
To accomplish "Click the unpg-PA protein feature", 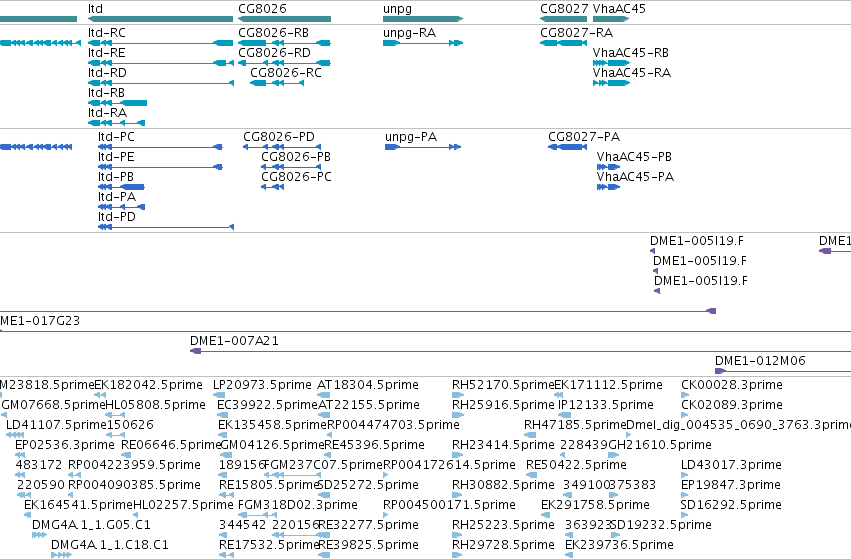I will (x=423, y=147).
